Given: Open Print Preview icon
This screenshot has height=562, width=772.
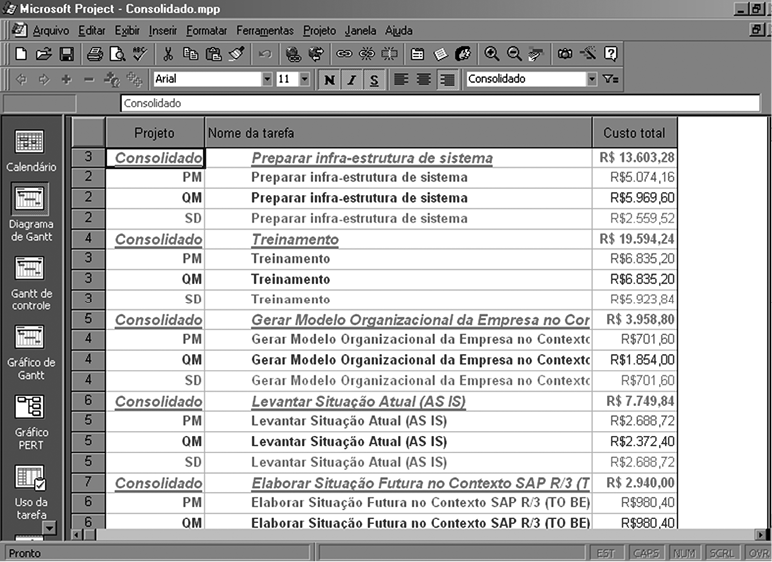Looking at the screenshot, I should click(117, 54).
